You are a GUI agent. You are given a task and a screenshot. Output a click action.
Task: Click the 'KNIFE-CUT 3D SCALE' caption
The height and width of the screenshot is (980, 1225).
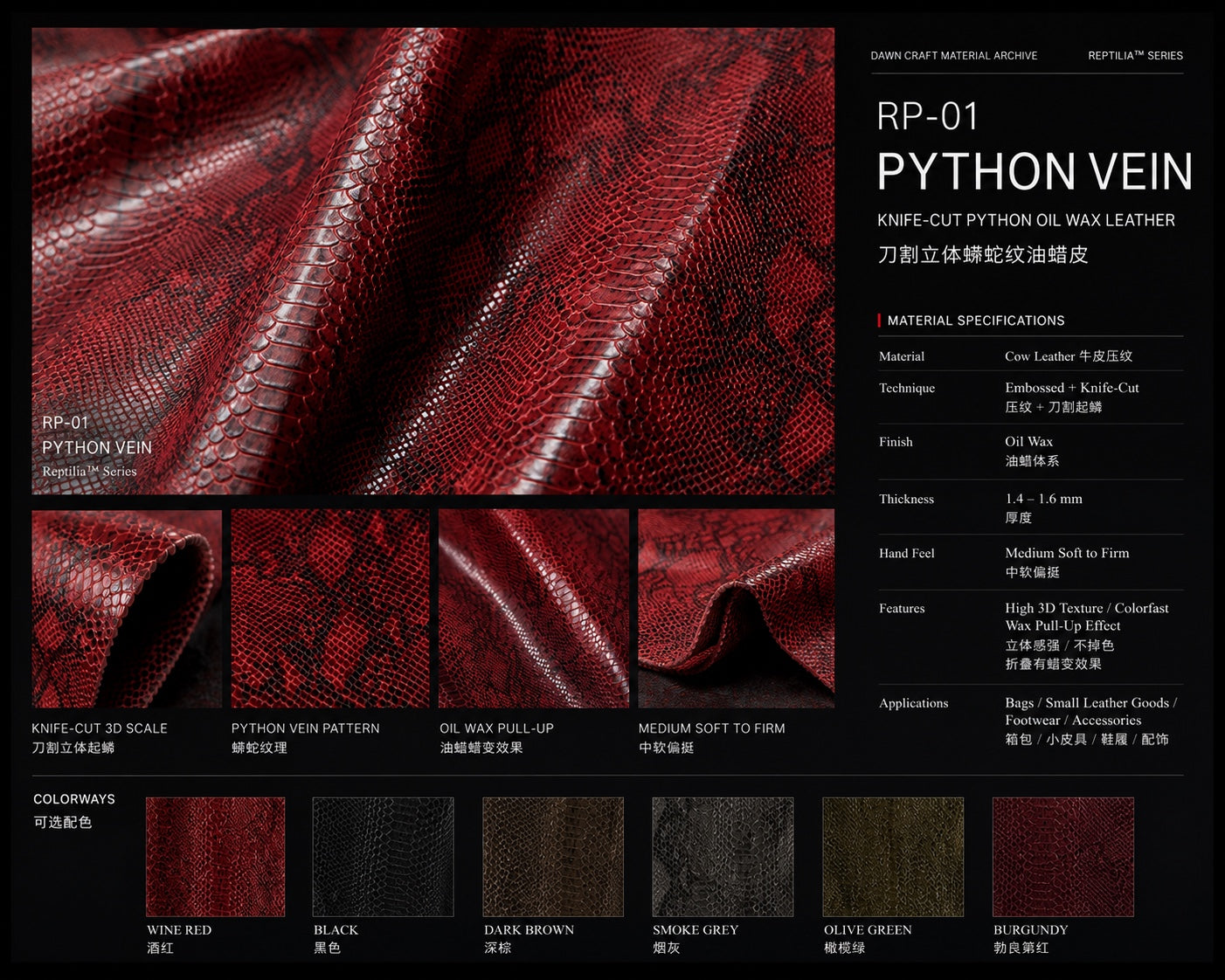(x=100, y=728)
